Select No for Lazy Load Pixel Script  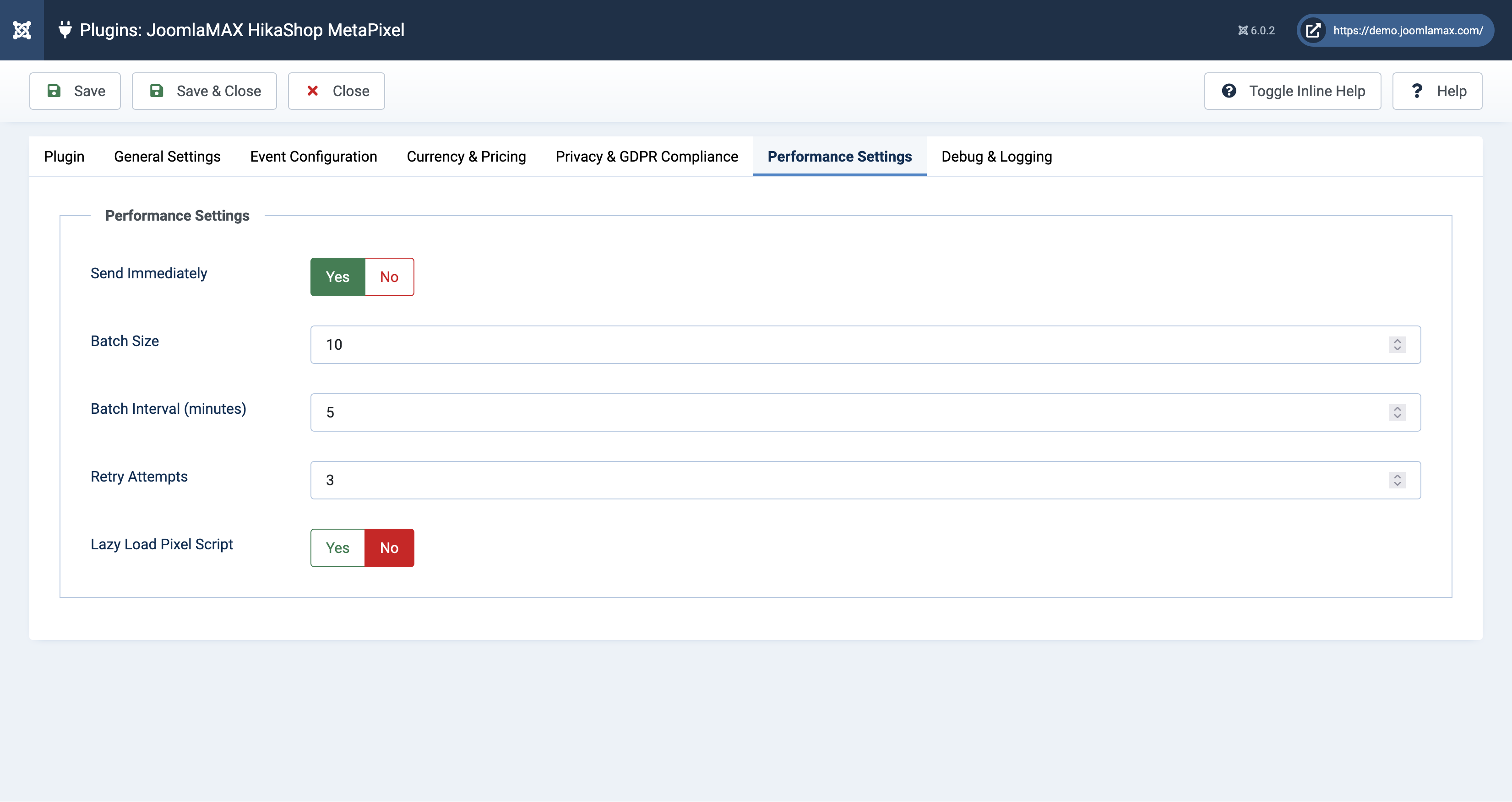pyautogui.click(x=389, y=548)
